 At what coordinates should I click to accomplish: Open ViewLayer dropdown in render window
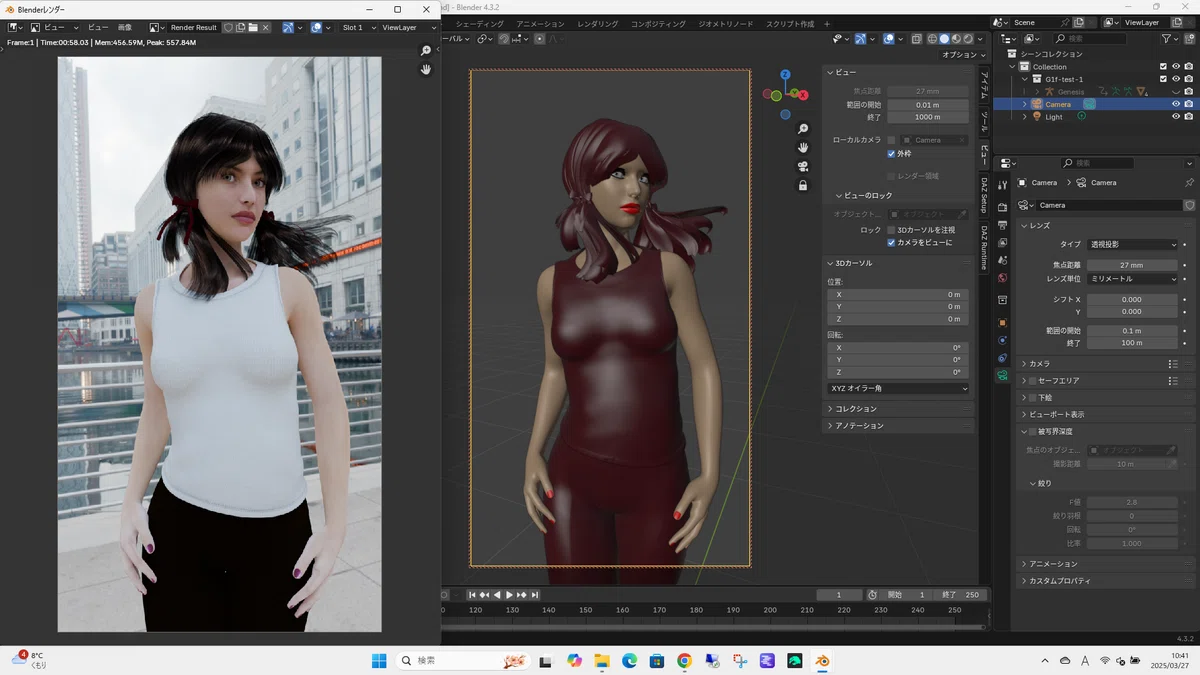pos(409,28)
